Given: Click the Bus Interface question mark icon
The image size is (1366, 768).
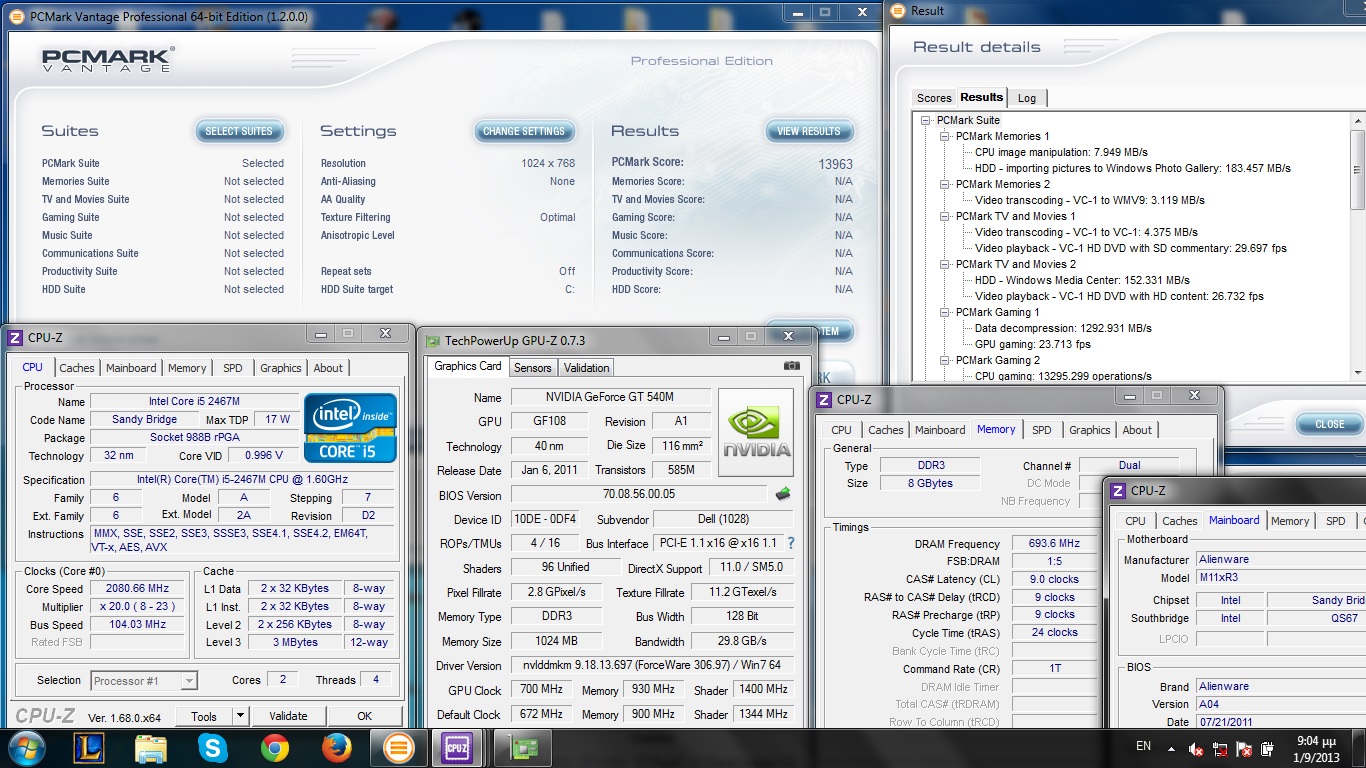Looking at the screenshot, I should click(791, 543).
